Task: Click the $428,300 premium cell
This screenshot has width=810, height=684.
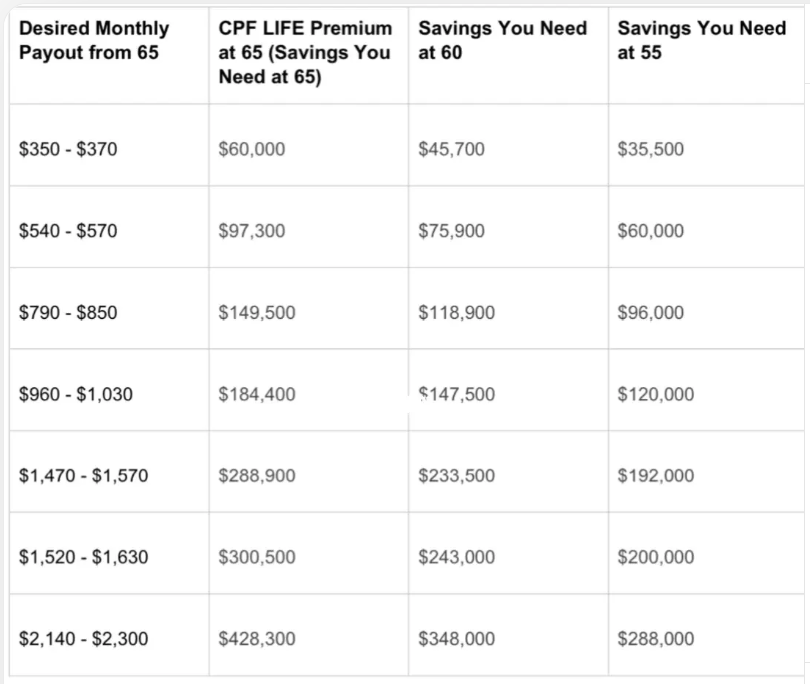Action: [256, 639]
